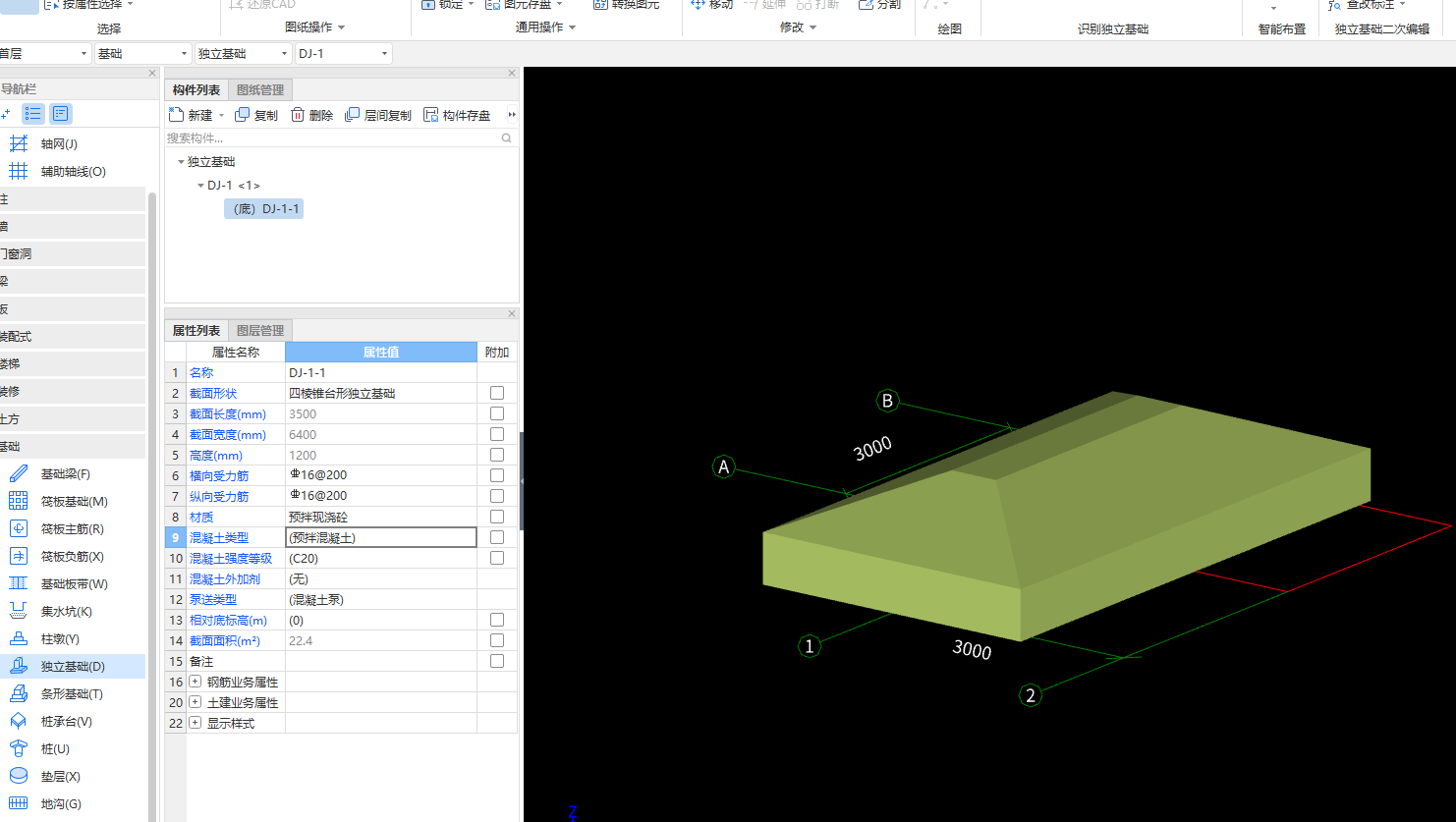The width and height of the screenshot is (1456, 822).
Task: Pick the 基础板带(W) foundation strip icon
Action: click(19, 584)
